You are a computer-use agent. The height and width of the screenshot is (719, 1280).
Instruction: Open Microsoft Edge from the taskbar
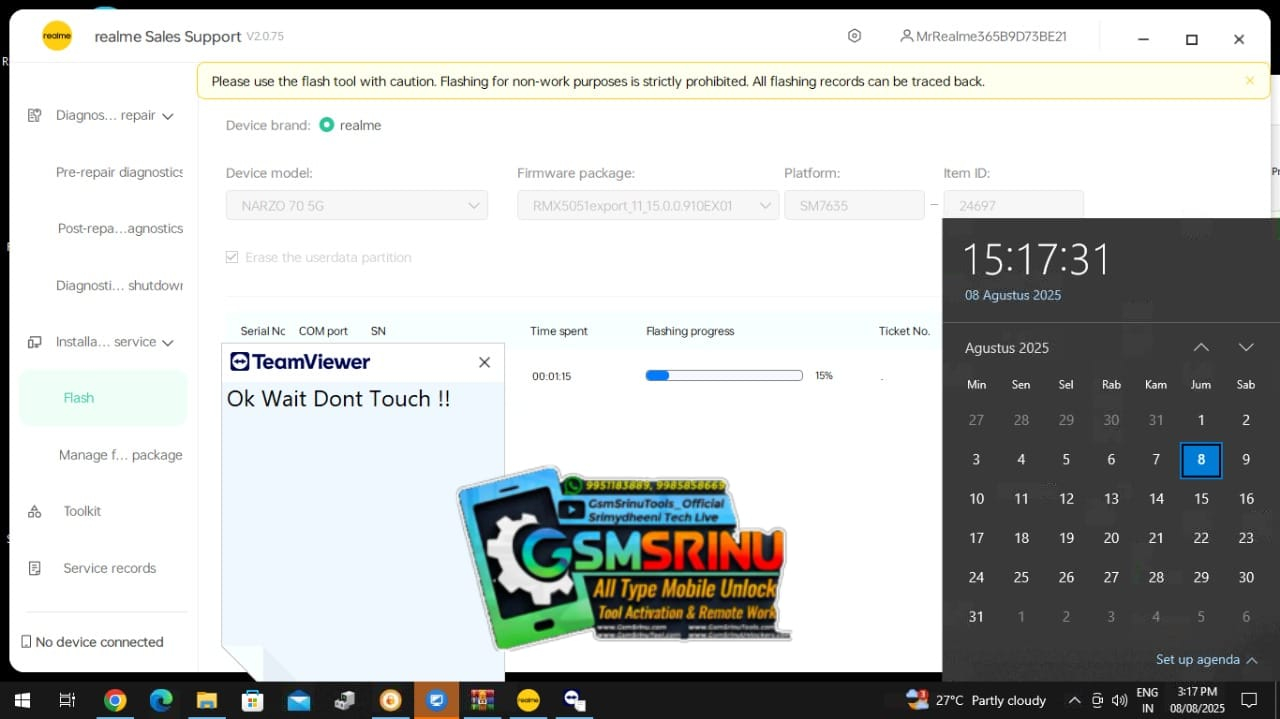coord(161,700)
